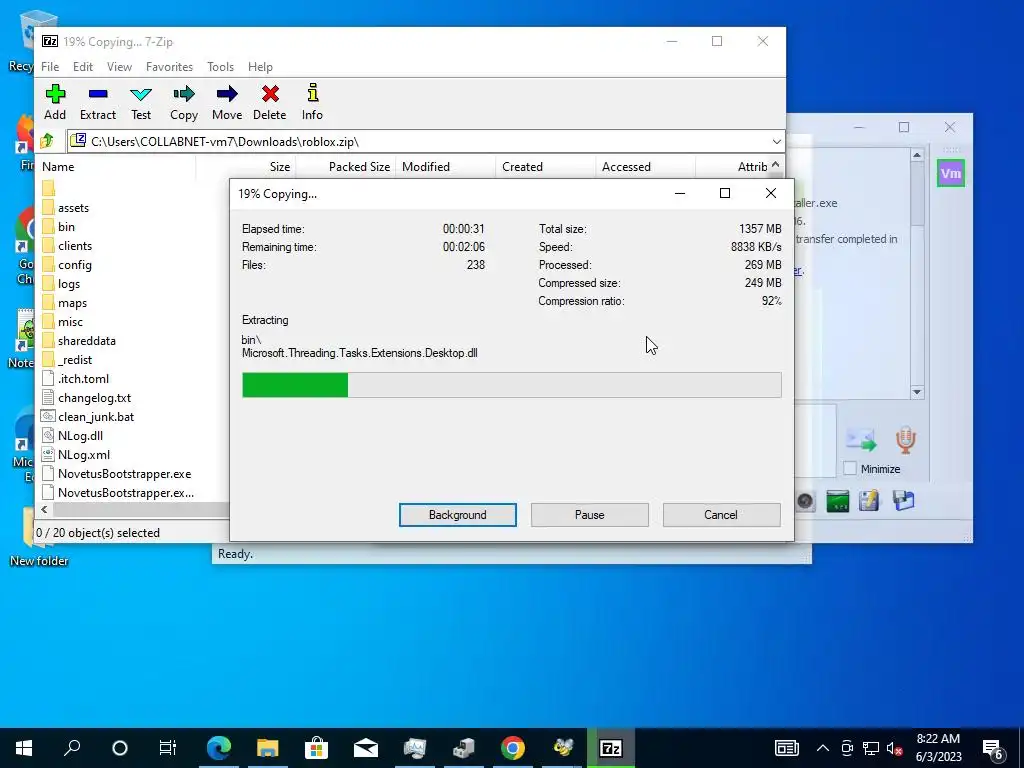The width and height of the screenshot is (1024, 768).
Task: Expand the archive path dropdown
Action: coord(776,141)
